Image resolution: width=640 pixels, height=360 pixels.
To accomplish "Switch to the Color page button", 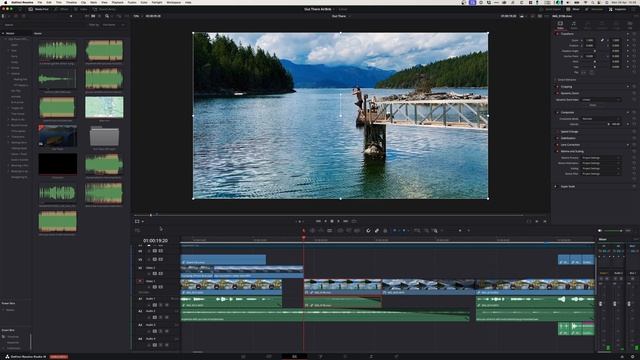I will click(x=345, y=356).
